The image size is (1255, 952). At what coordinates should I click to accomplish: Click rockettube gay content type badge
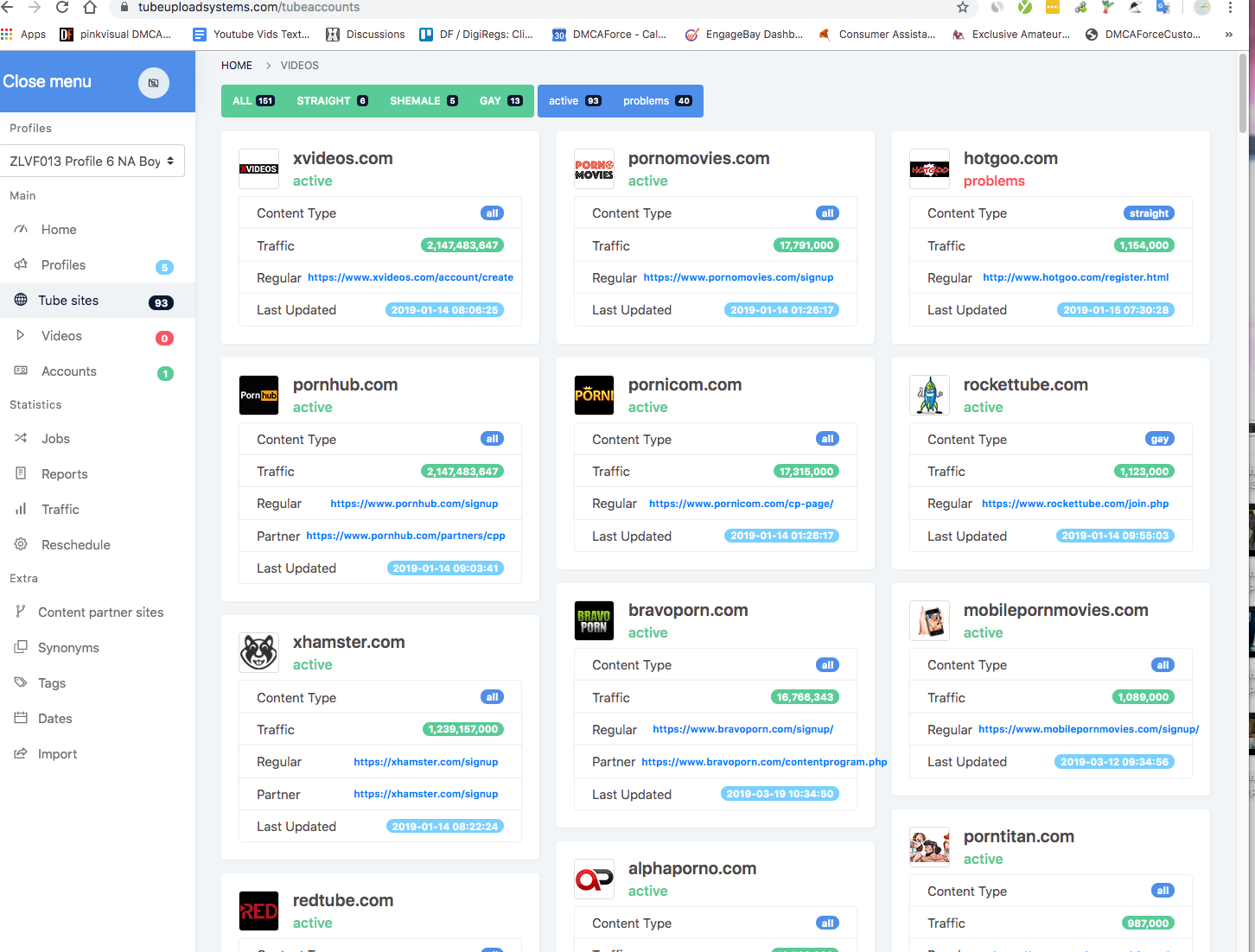[x=1159, y=439]
